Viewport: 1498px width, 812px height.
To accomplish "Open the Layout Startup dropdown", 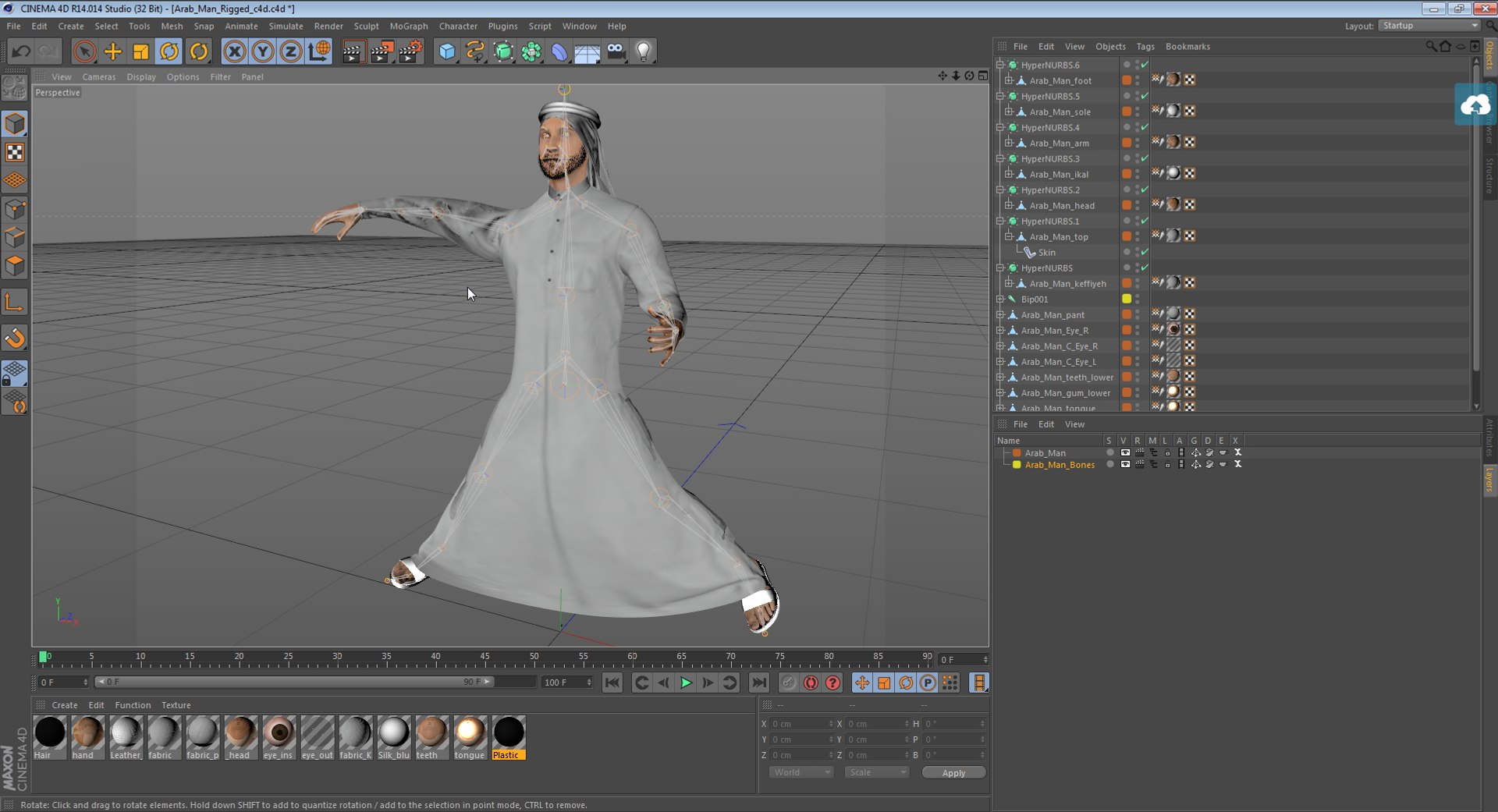I will pyautogui.click(x=1429, y=26).
